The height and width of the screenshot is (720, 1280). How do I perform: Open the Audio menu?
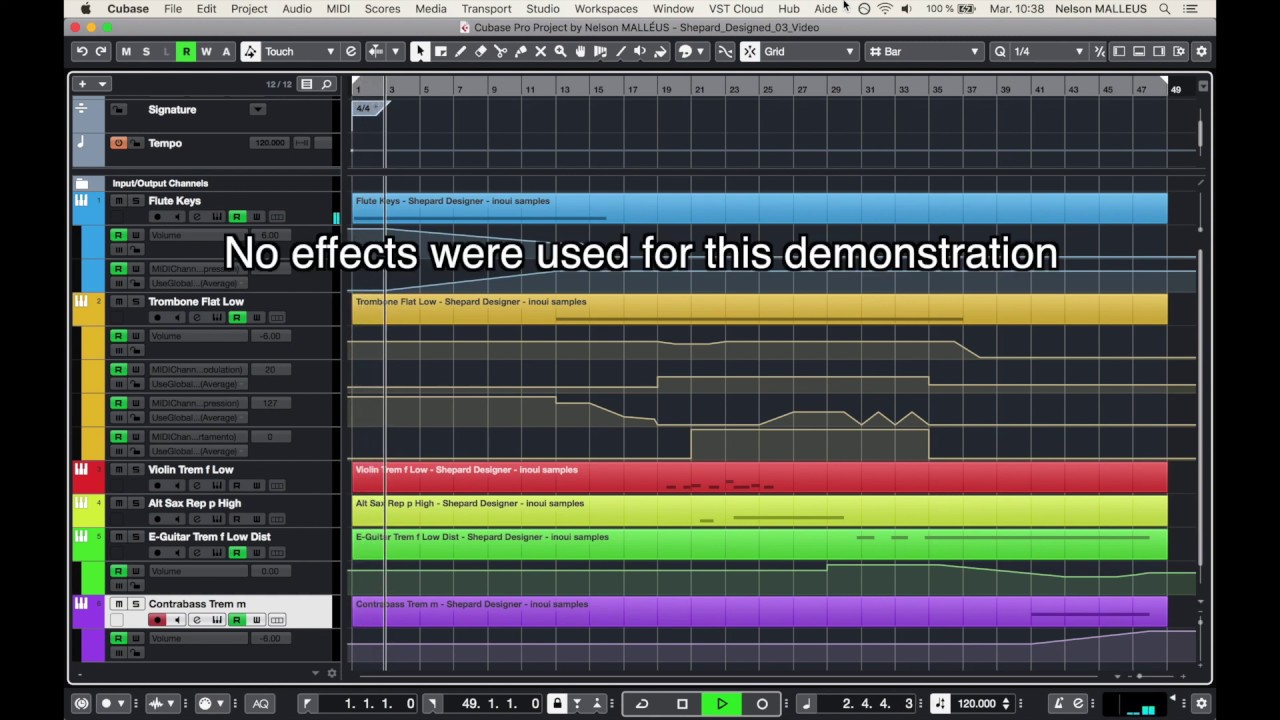[297, 9]
